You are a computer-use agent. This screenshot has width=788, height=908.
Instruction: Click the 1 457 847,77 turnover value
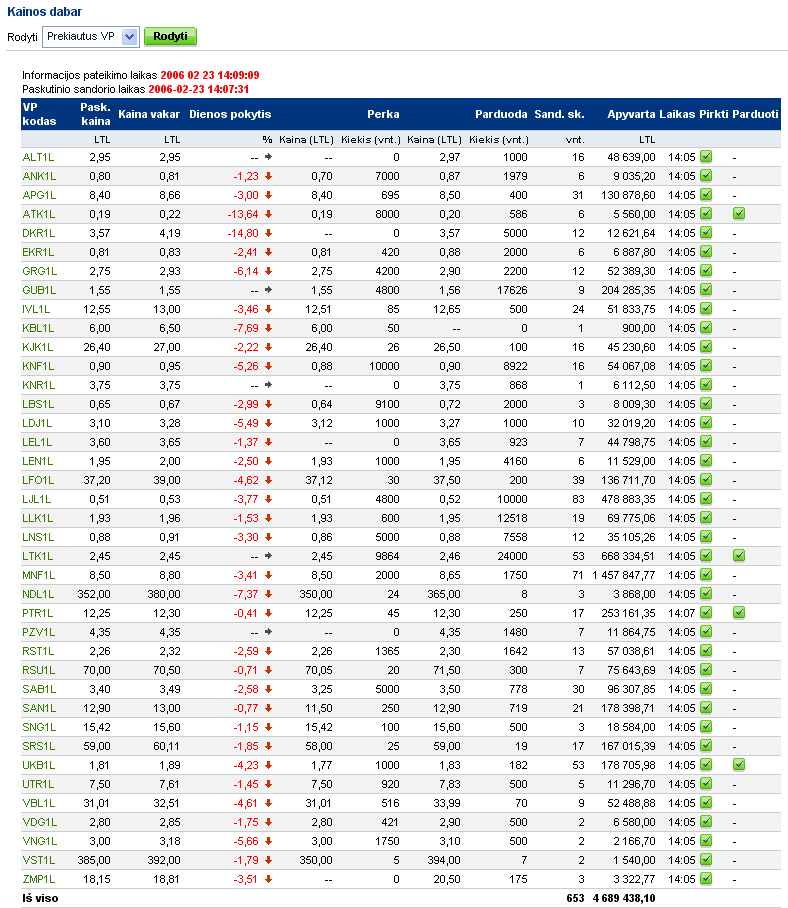pyautogui.click(x=624, y=575)
